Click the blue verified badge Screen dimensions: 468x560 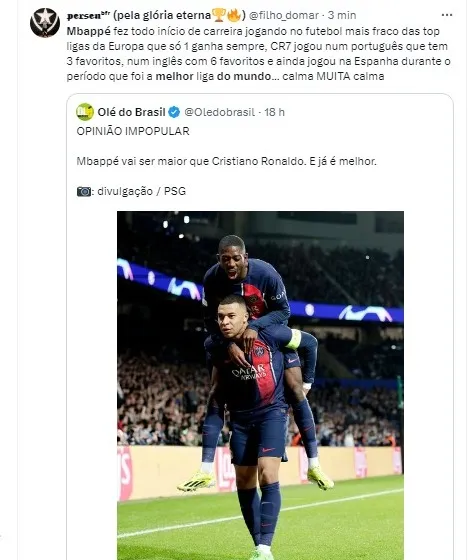click(x=174, y=112)
